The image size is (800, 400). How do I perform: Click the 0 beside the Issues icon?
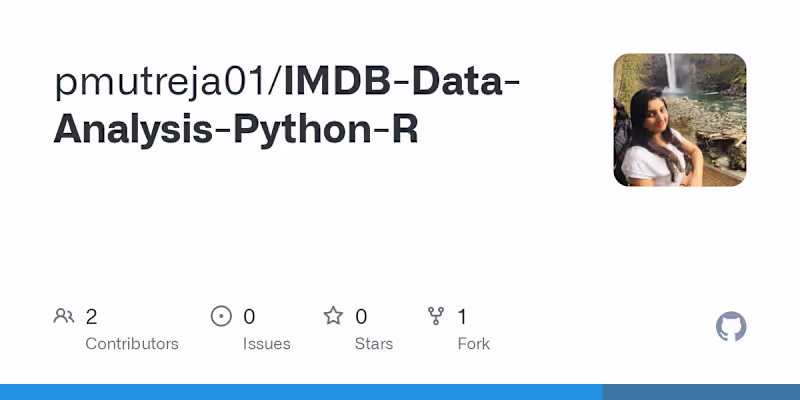tap(249, 317)
